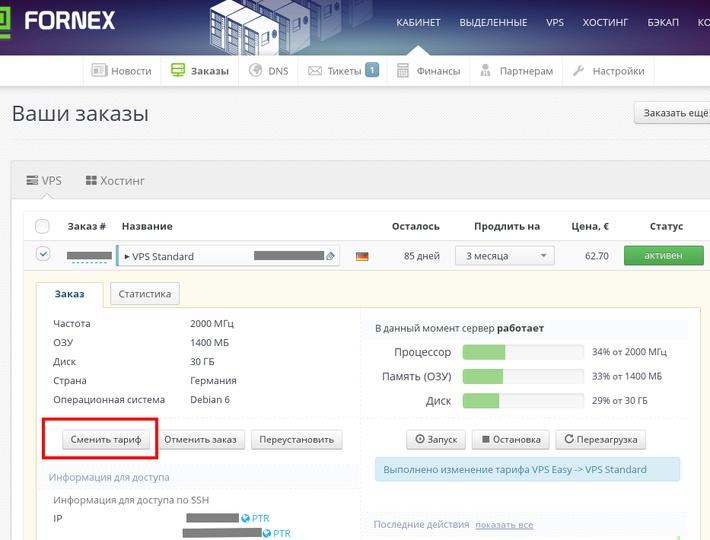Click the tickets counter badge showing 1

point(372,70)
